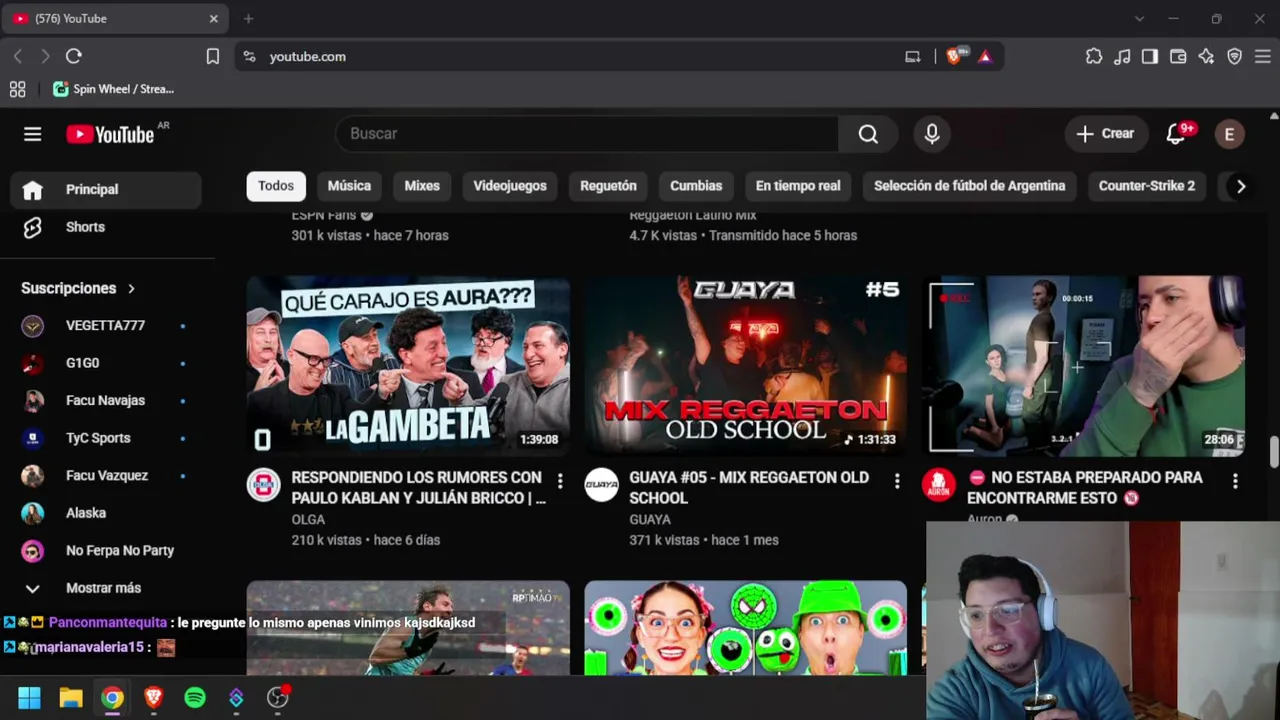This screenshot has width=1280, height=720.
Task: Select the 'Mixes' filter chip
Action: point(422,186)
